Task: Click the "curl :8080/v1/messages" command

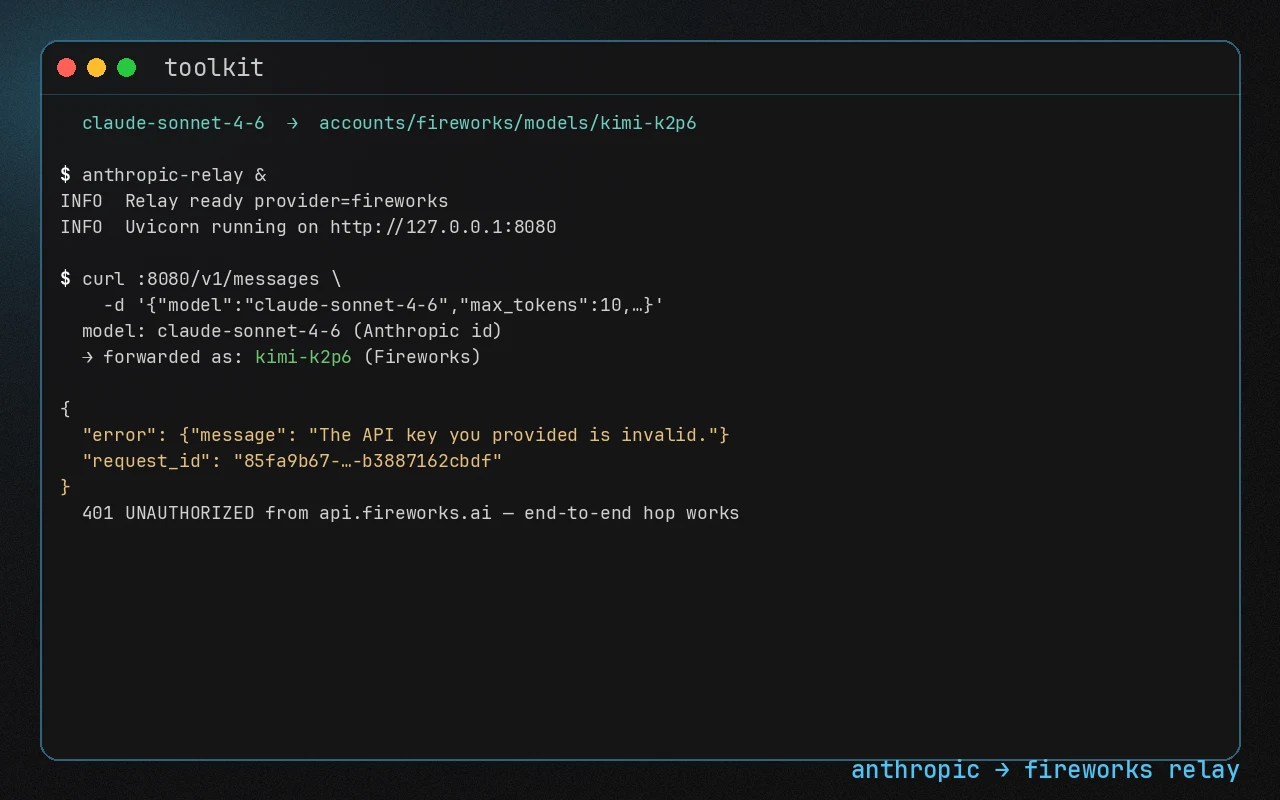Action: [x=200, y=279]
